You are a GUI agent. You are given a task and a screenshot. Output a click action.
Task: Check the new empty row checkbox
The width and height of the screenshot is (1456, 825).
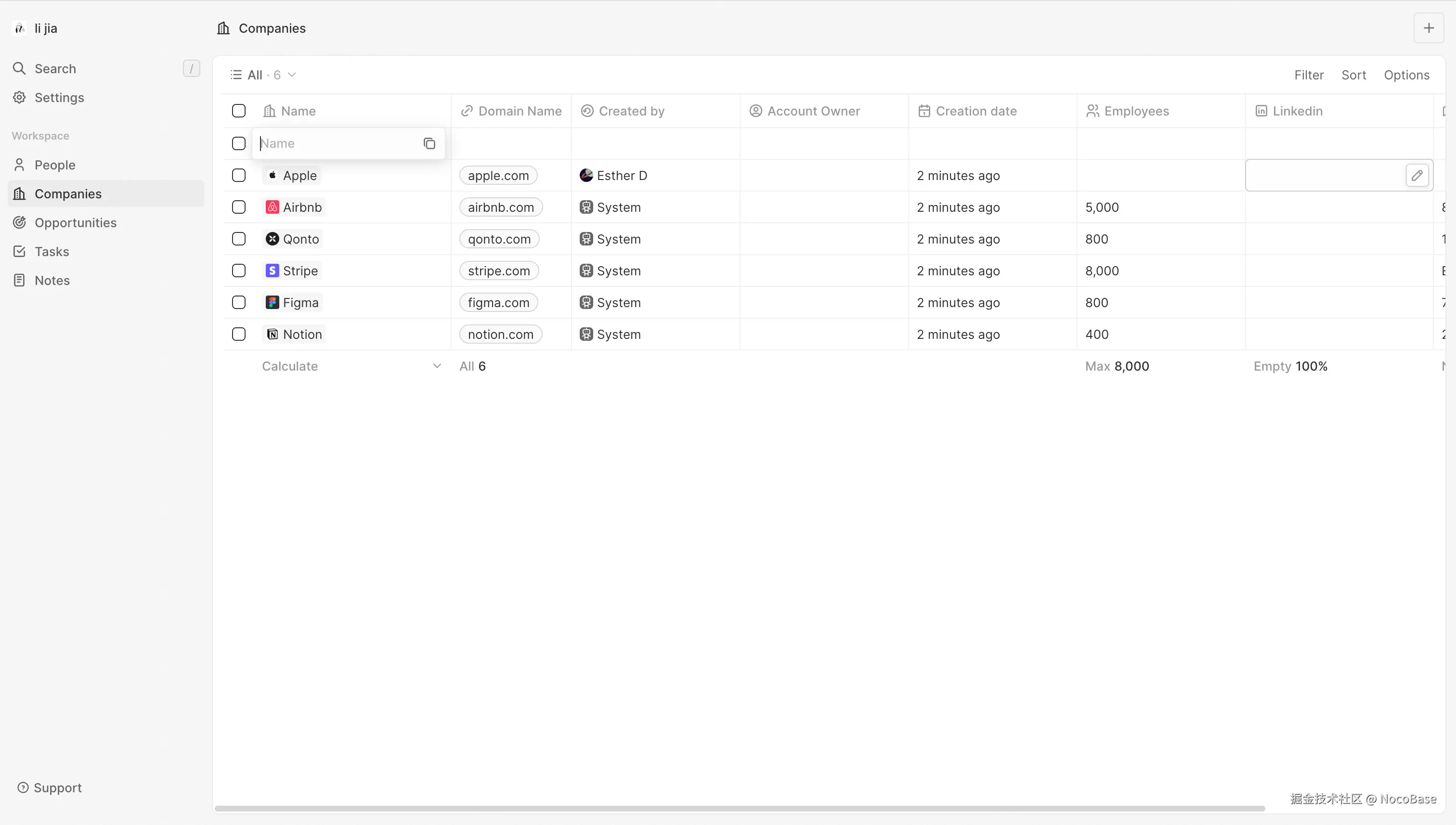coord(239,143)
